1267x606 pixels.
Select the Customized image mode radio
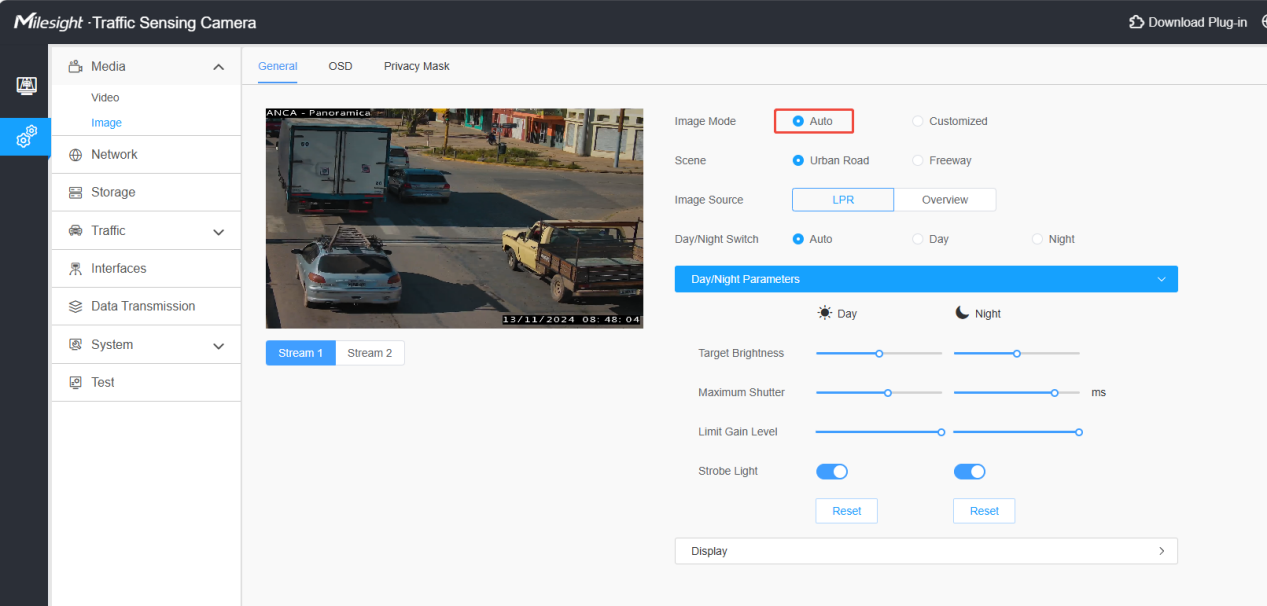[x=917, y=121]
